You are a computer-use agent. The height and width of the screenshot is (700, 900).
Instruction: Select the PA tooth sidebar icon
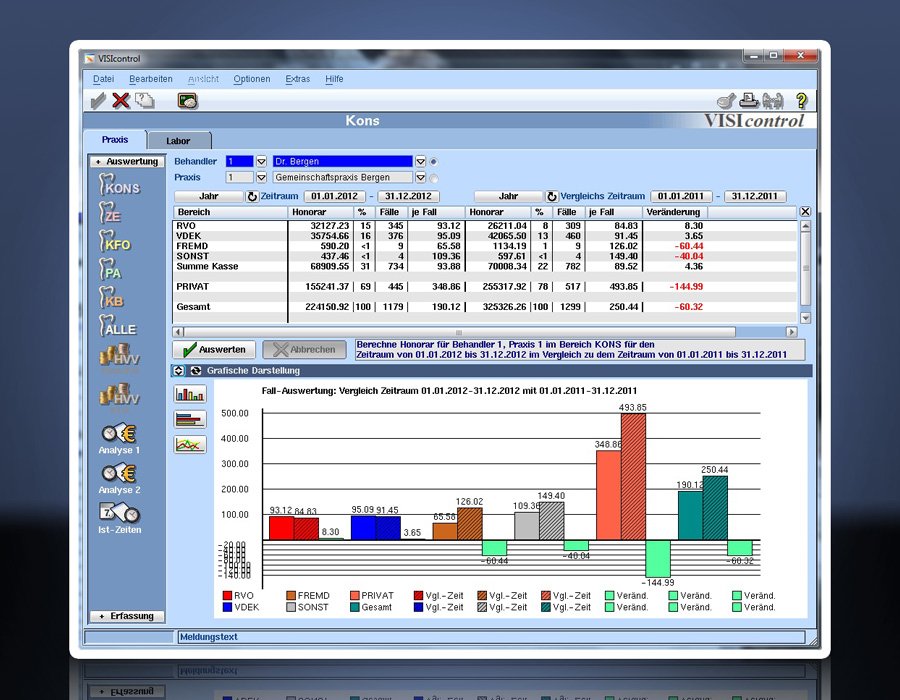click(111, 269)
